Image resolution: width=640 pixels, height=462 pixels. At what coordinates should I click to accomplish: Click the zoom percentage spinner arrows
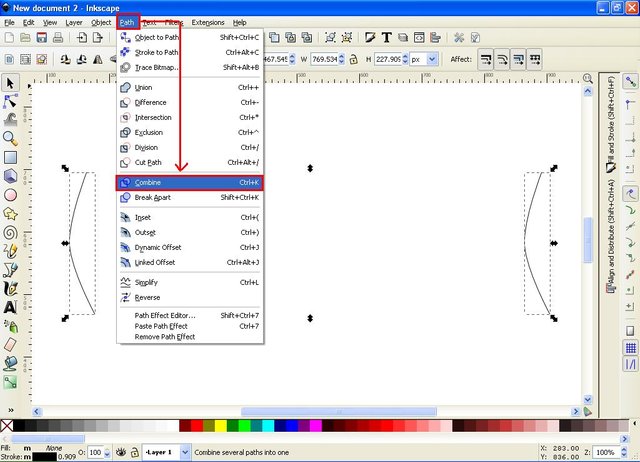(x=624, y=452)
